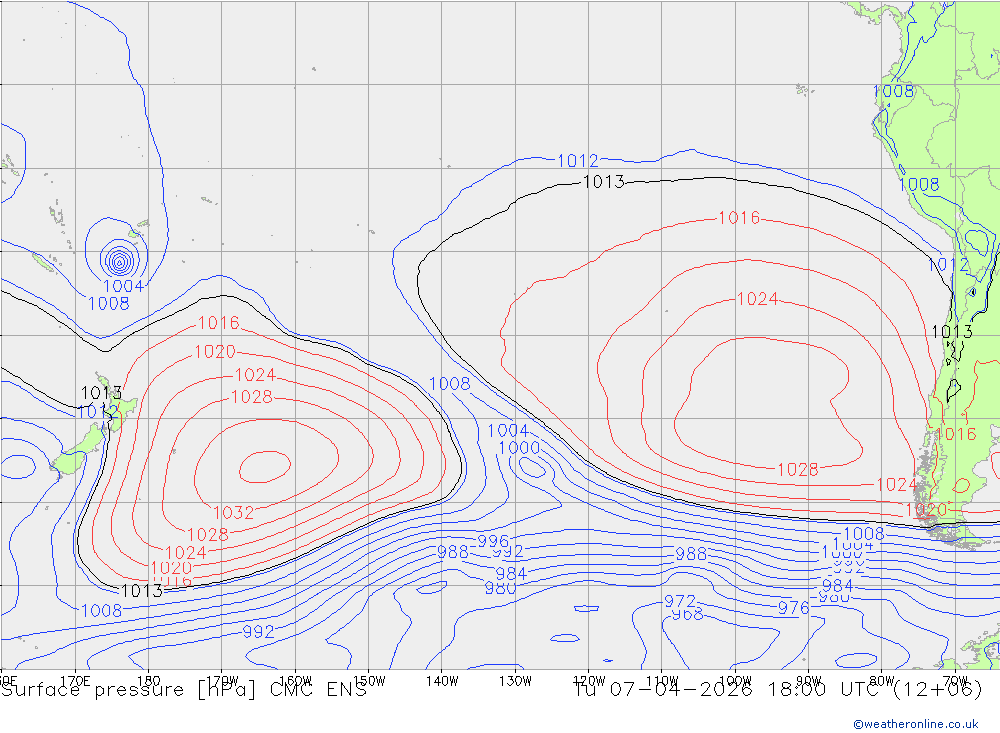Click the red 1016 label over southern Chile
1000x733 pixels.
[x=956, y=434]
